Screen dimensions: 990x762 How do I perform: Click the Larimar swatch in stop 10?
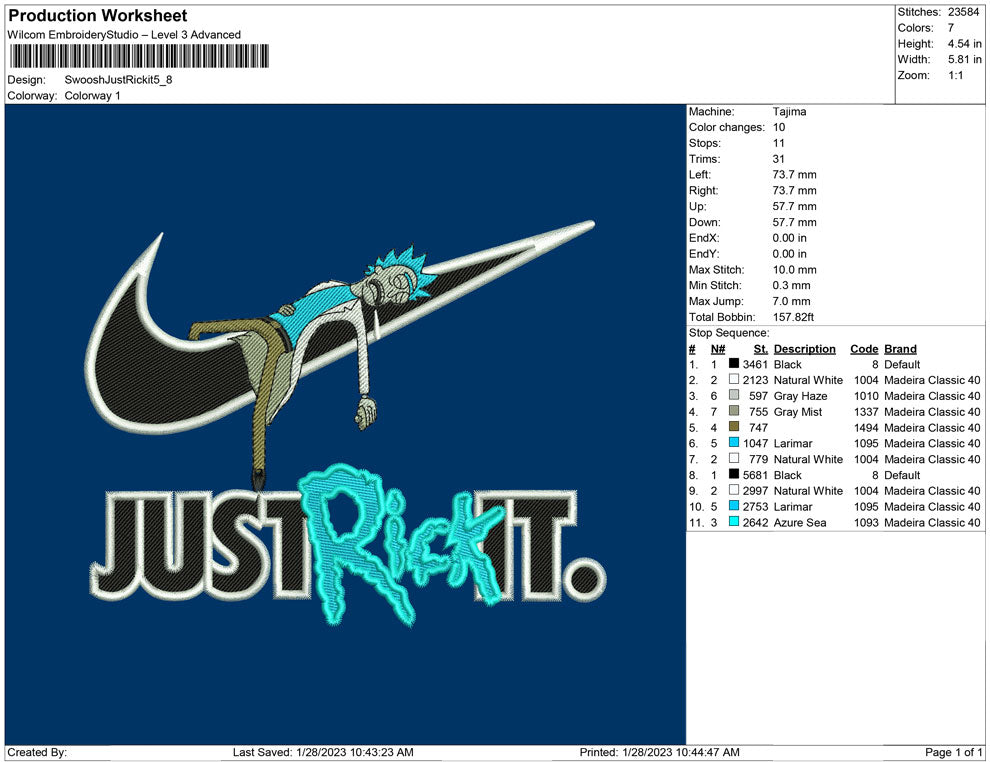pyautogui.click(x=734, y=507)
